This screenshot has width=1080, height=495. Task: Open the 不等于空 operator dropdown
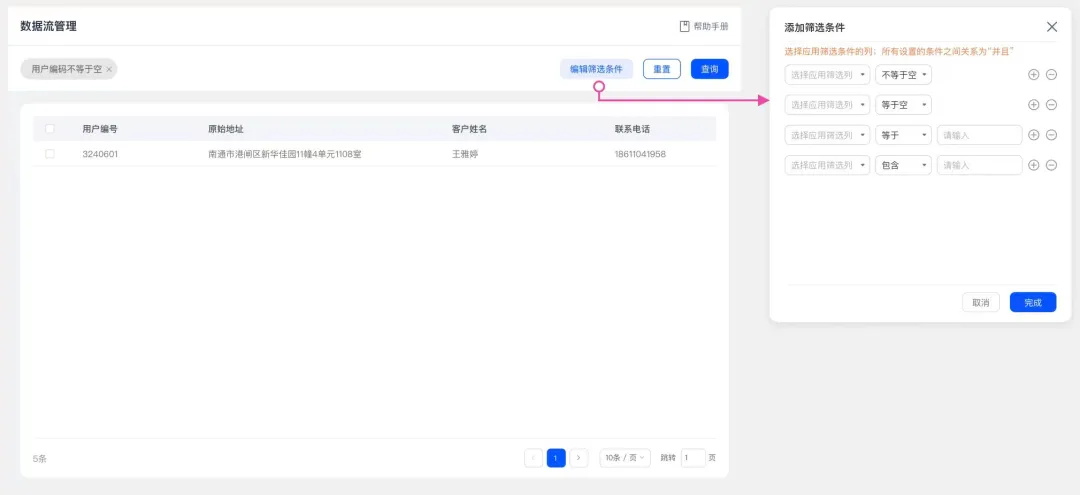click(904, 74)
